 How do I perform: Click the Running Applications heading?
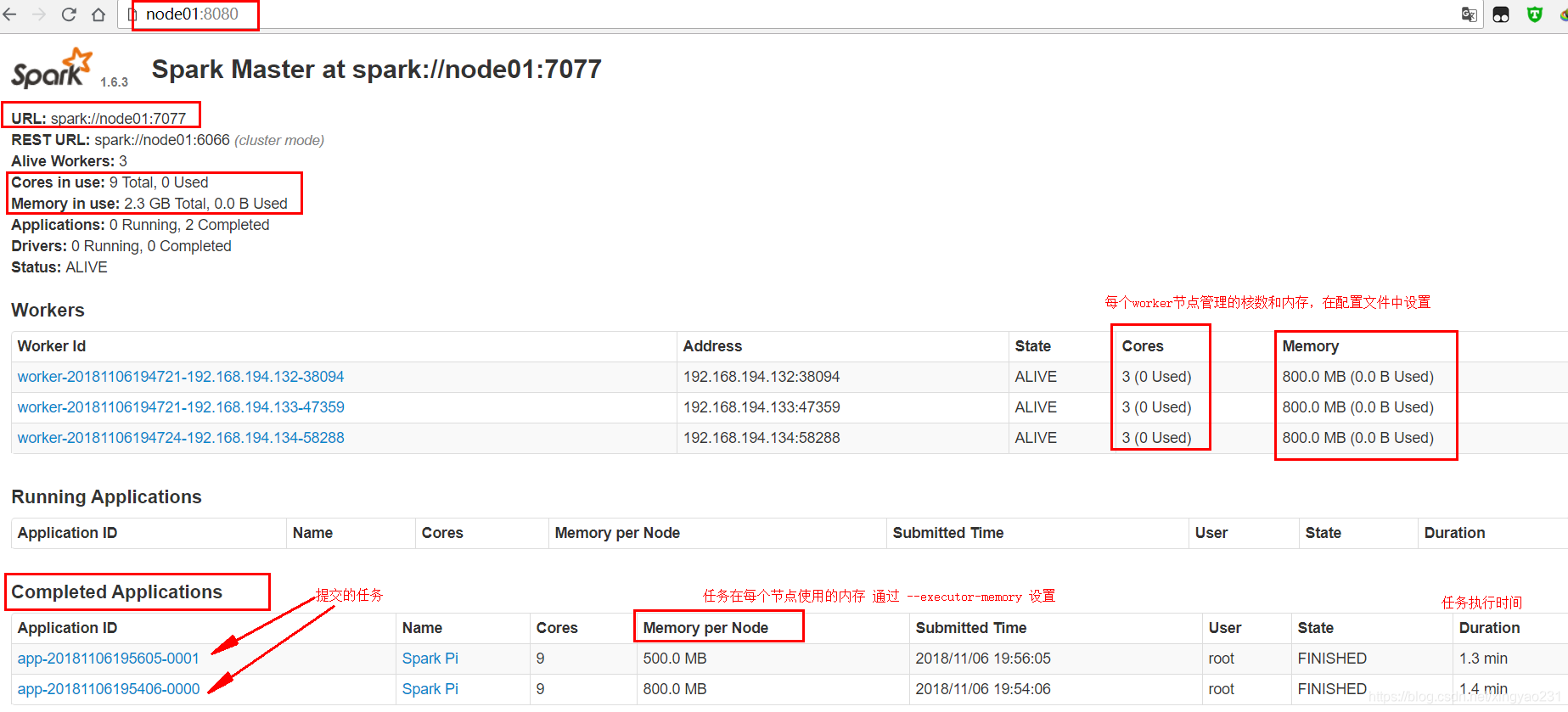tap(106, 496)
